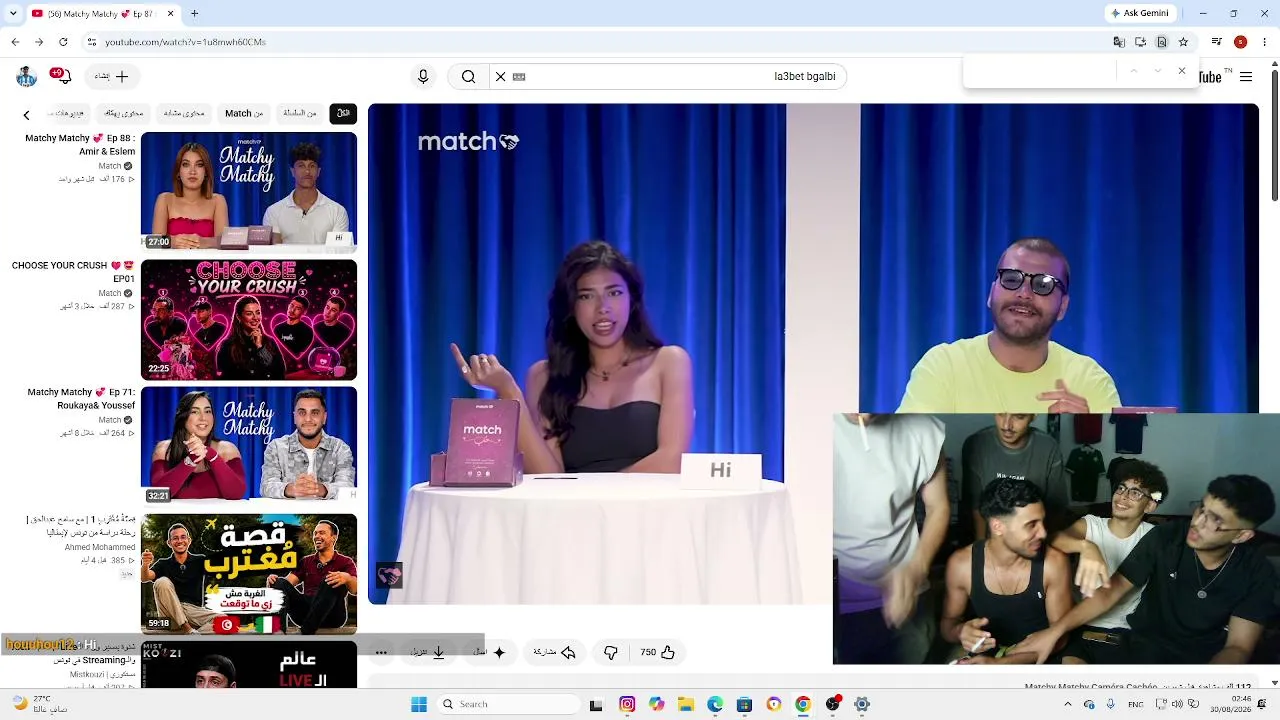Open Matchy Matchy Ep 71 thumbnail
Viewport: 1280px width, 720px height.
coord(249,444)
